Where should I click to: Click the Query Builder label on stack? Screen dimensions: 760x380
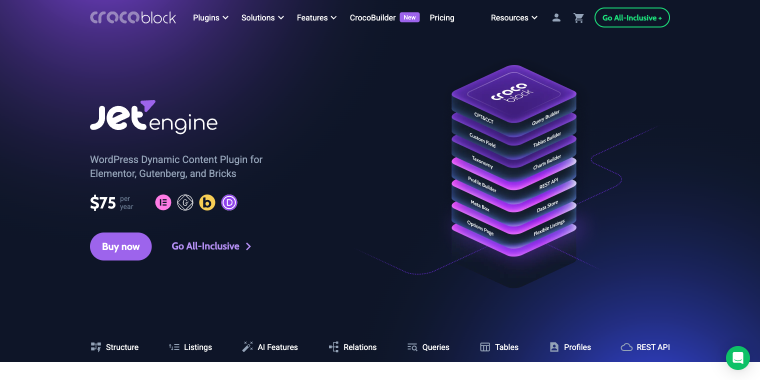[545, 118]
